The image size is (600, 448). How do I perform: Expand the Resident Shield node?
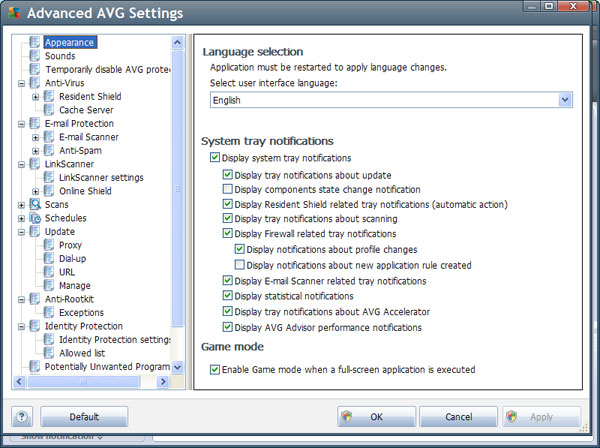click(x=35, y=97)
